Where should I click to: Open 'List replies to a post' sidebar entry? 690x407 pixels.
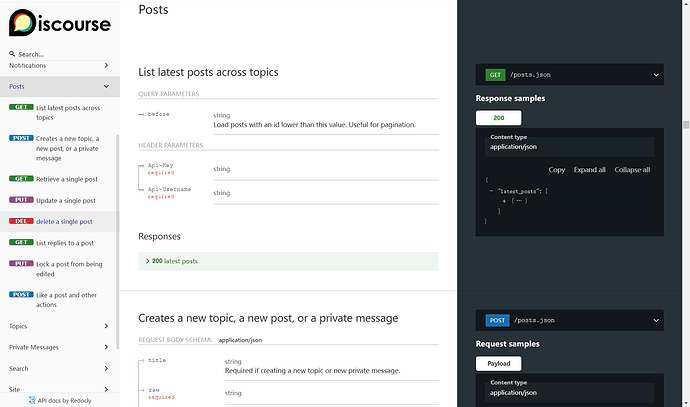59,243
